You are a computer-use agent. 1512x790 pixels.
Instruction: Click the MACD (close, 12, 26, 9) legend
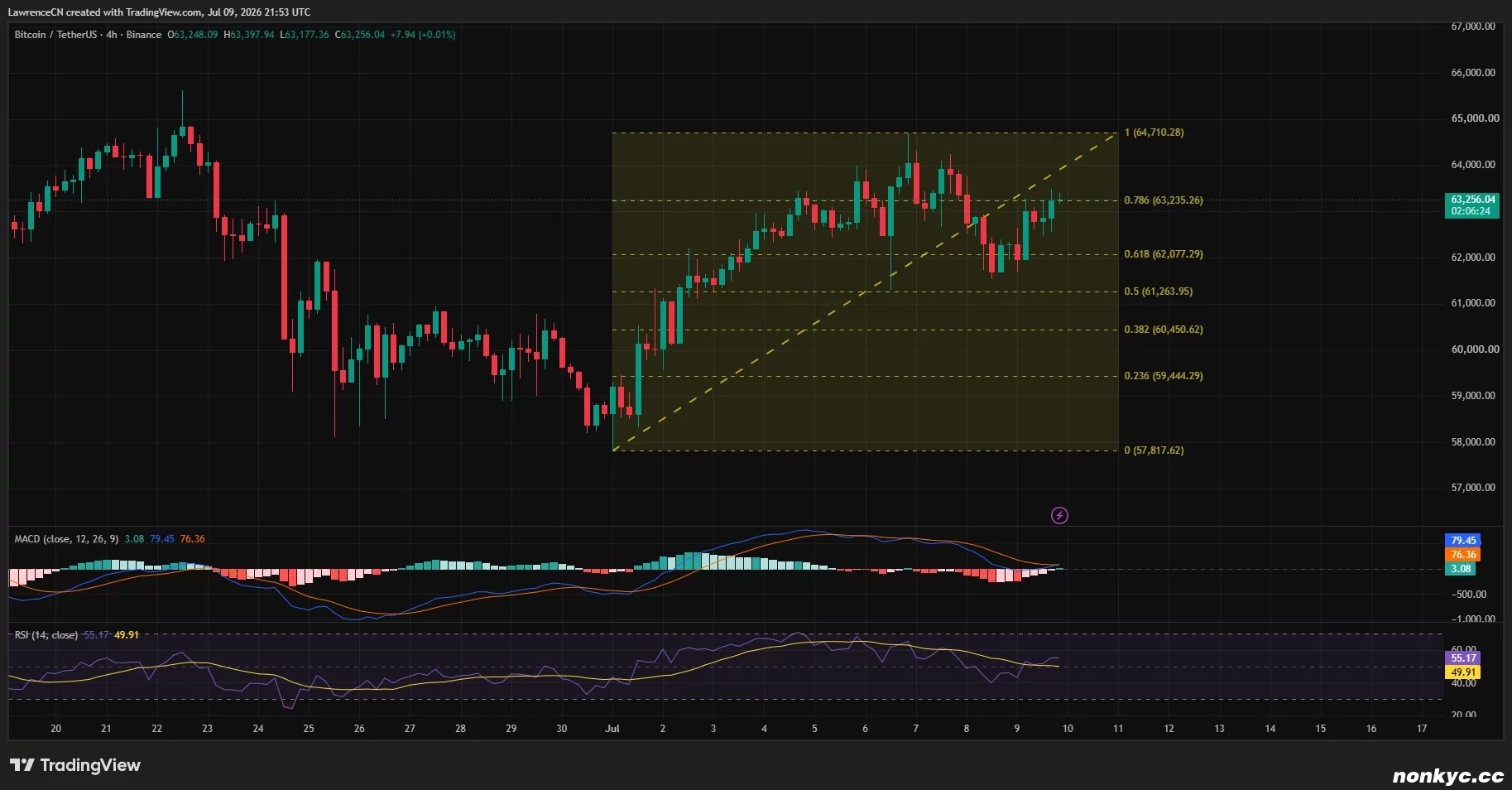66,539
